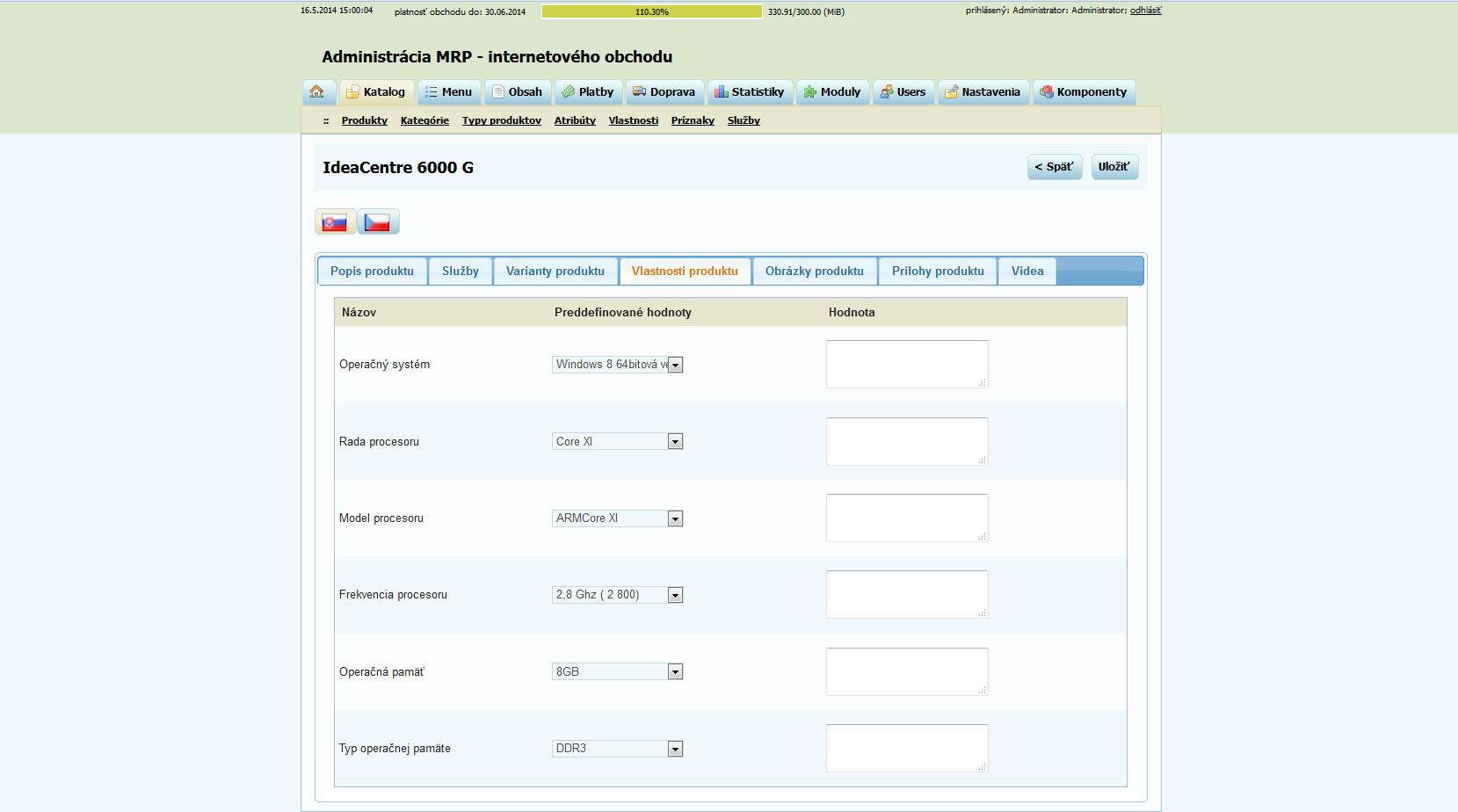Click the Hodnota column header
Screen dimensions: 1458x812
(x=852, y=312)
